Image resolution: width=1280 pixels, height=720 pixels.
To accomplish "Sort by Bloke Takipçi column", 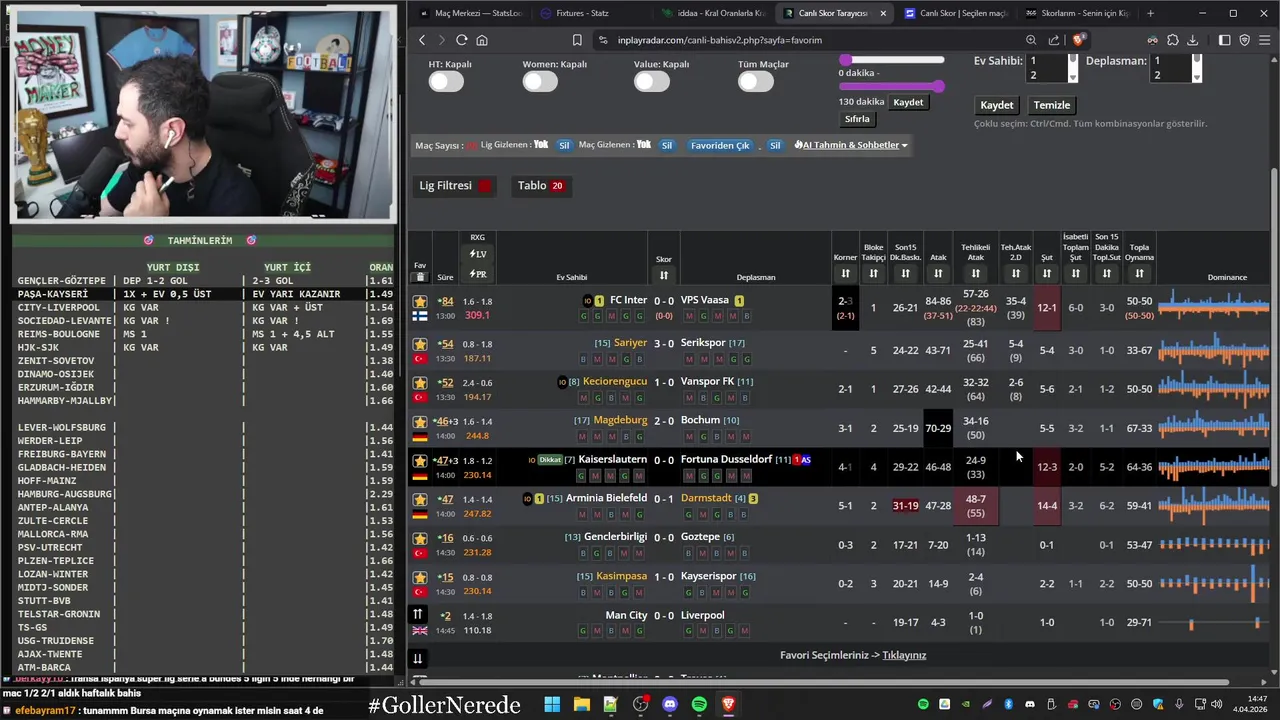I will 873,274.
